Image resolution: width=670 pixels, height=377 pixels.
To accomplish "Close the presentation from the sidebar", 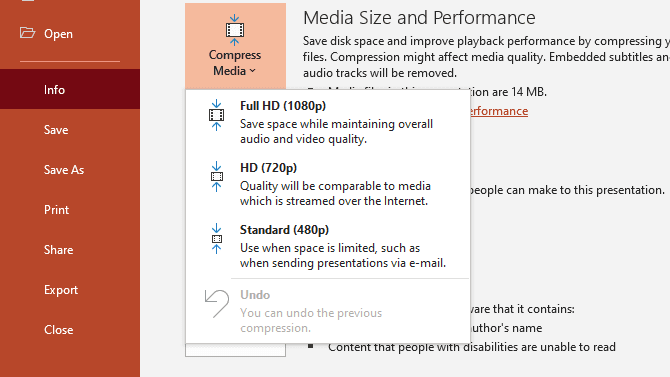I will 70,330.
